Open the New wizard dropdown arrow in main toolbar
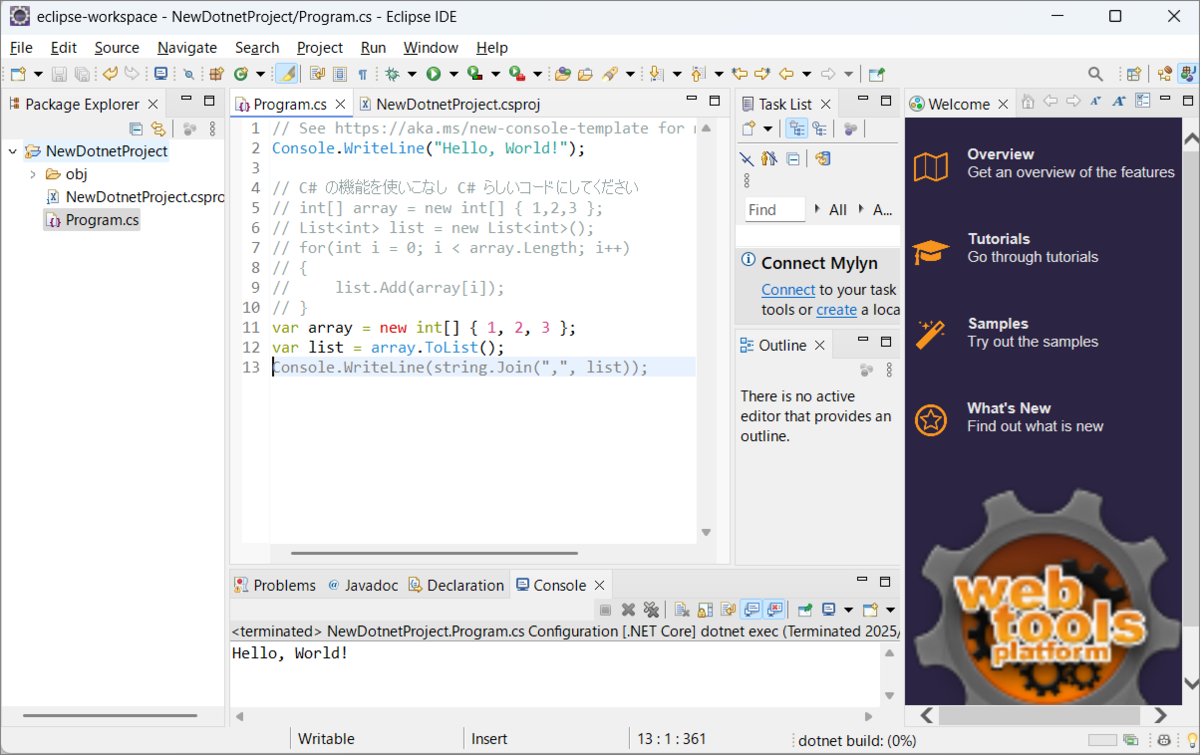The image size is (1200, 755). [x=38, y=74]
